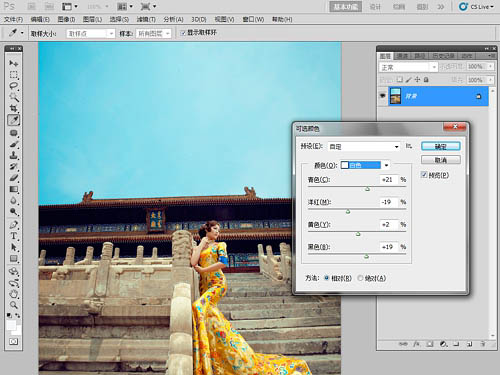Adjust the 青色(C) cyan slider

(367, 189)
